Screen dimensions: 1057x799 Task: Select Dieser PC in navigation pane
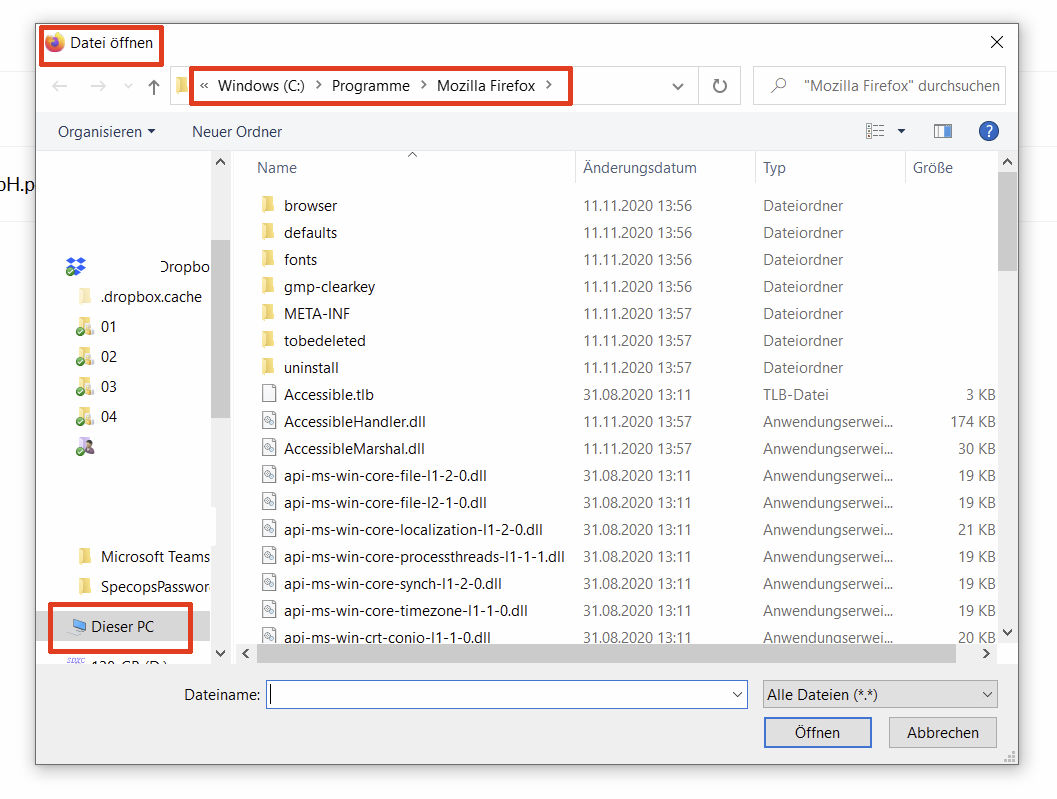point(122,627)
